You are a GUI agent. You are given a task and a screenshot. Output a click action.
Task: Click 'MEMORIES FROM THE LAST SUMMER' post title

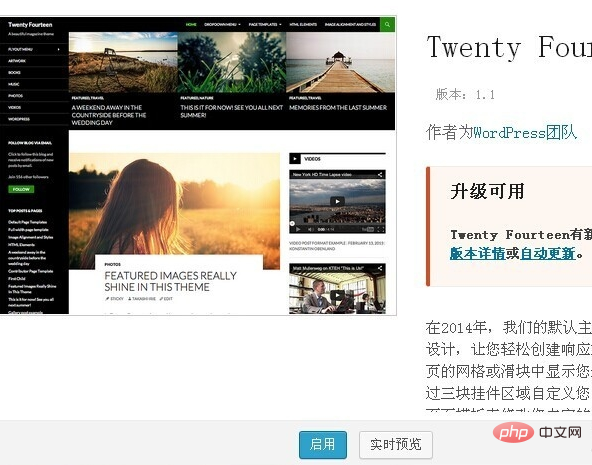pyautogui.click(x=338, y=108)
